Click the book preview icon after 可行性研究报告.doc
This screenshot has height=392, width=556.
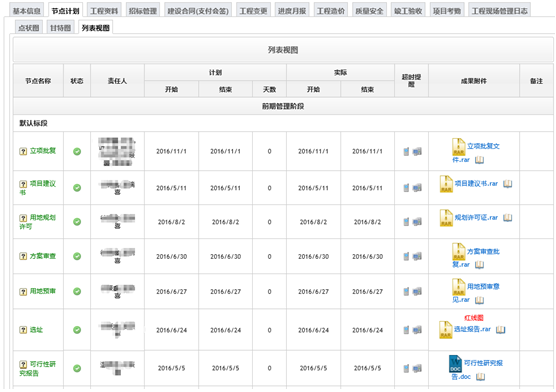point(480,377)
